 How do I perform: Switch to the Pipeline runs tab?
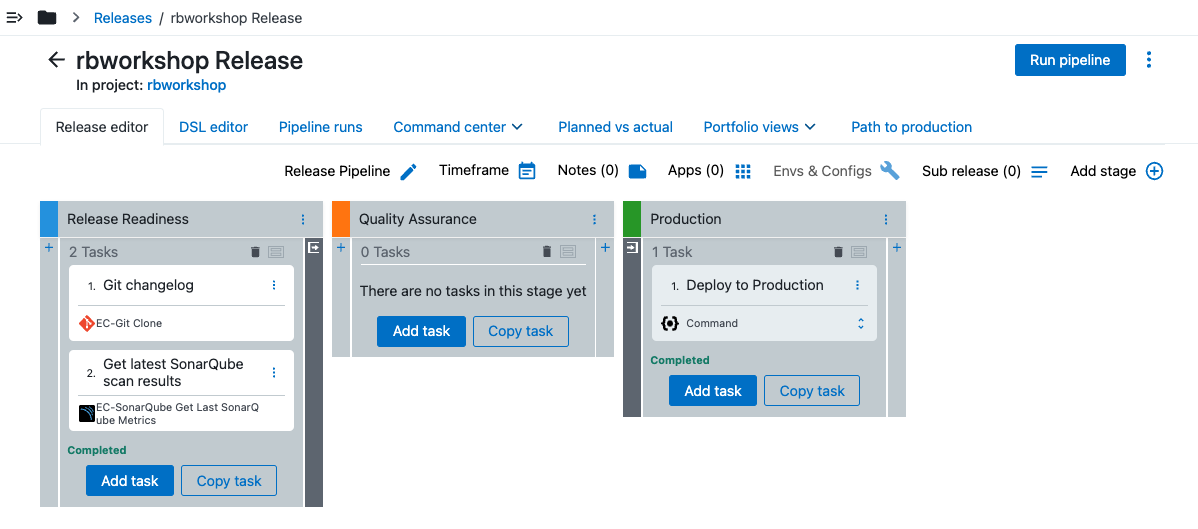coord(320,127)
